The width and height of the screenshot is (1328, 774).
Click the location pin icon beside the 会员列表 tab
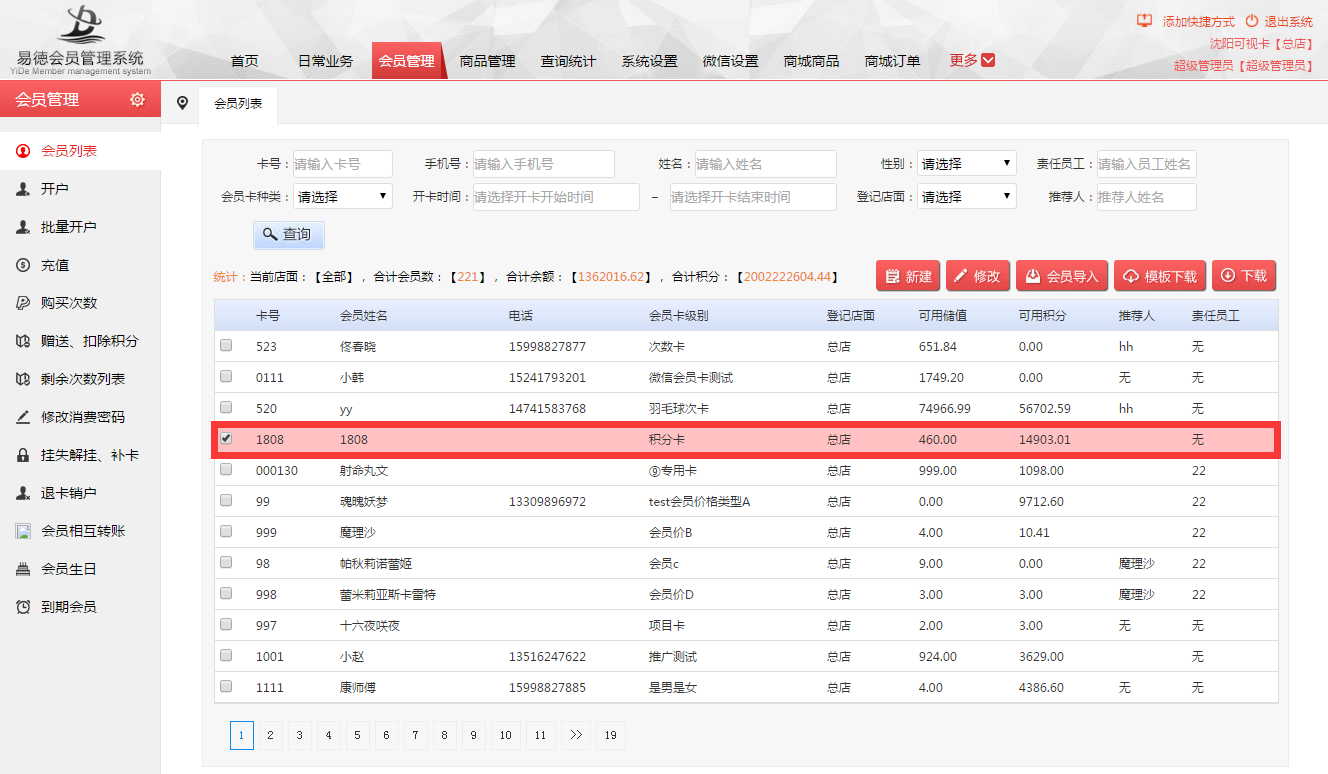pyautogui.click(x=182, y=103)
